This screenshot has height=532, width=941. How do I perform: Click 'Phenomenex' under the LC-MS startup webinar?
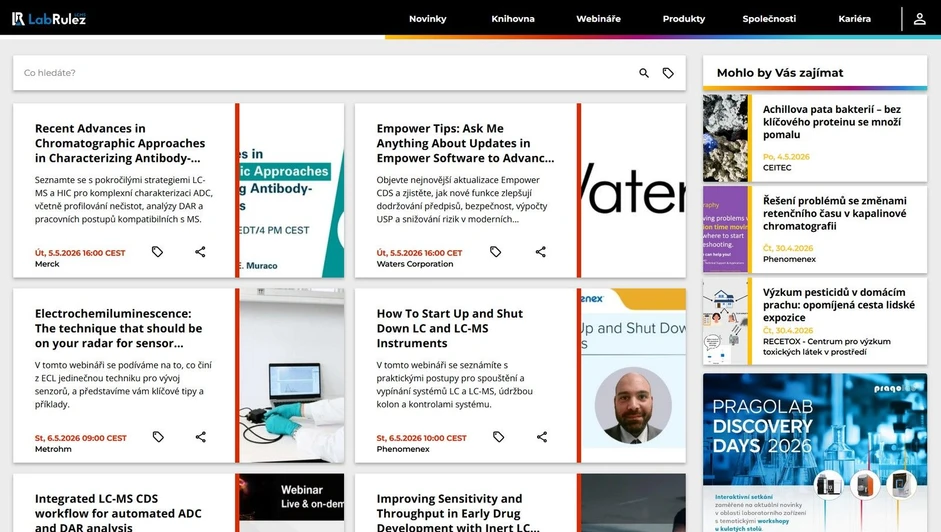(403, 449)
